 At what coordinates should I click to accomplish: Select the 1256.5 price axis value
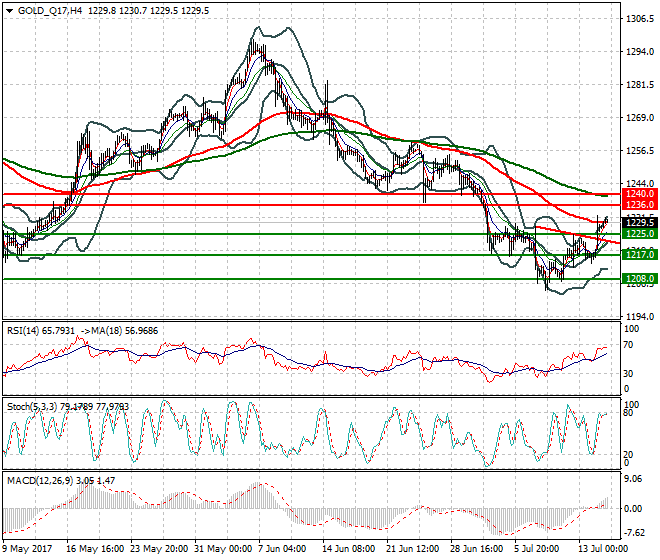640,150
